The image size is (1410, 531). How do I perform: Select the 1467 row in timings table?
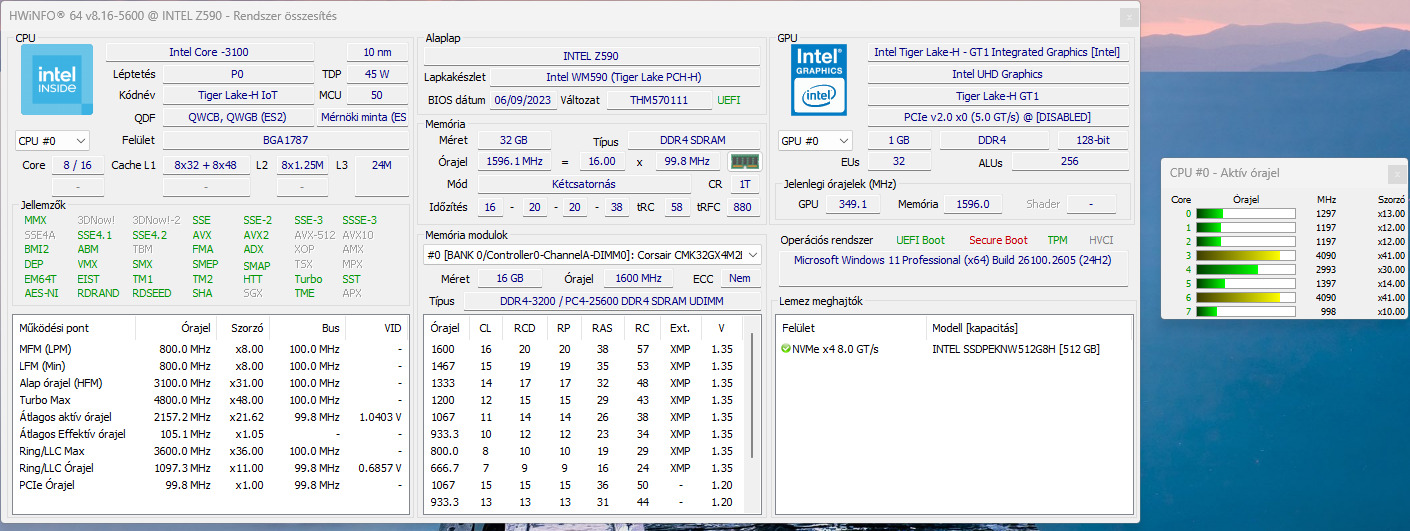586,366
